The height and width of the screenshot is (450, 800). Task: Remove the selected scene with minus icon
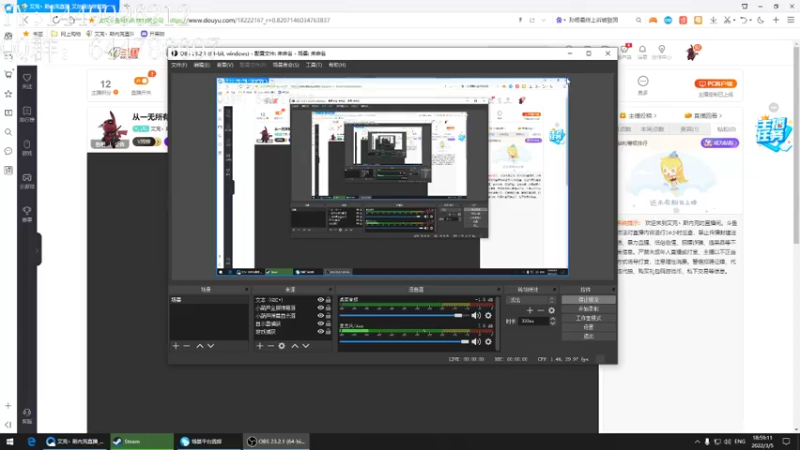[x=187, y=346]
